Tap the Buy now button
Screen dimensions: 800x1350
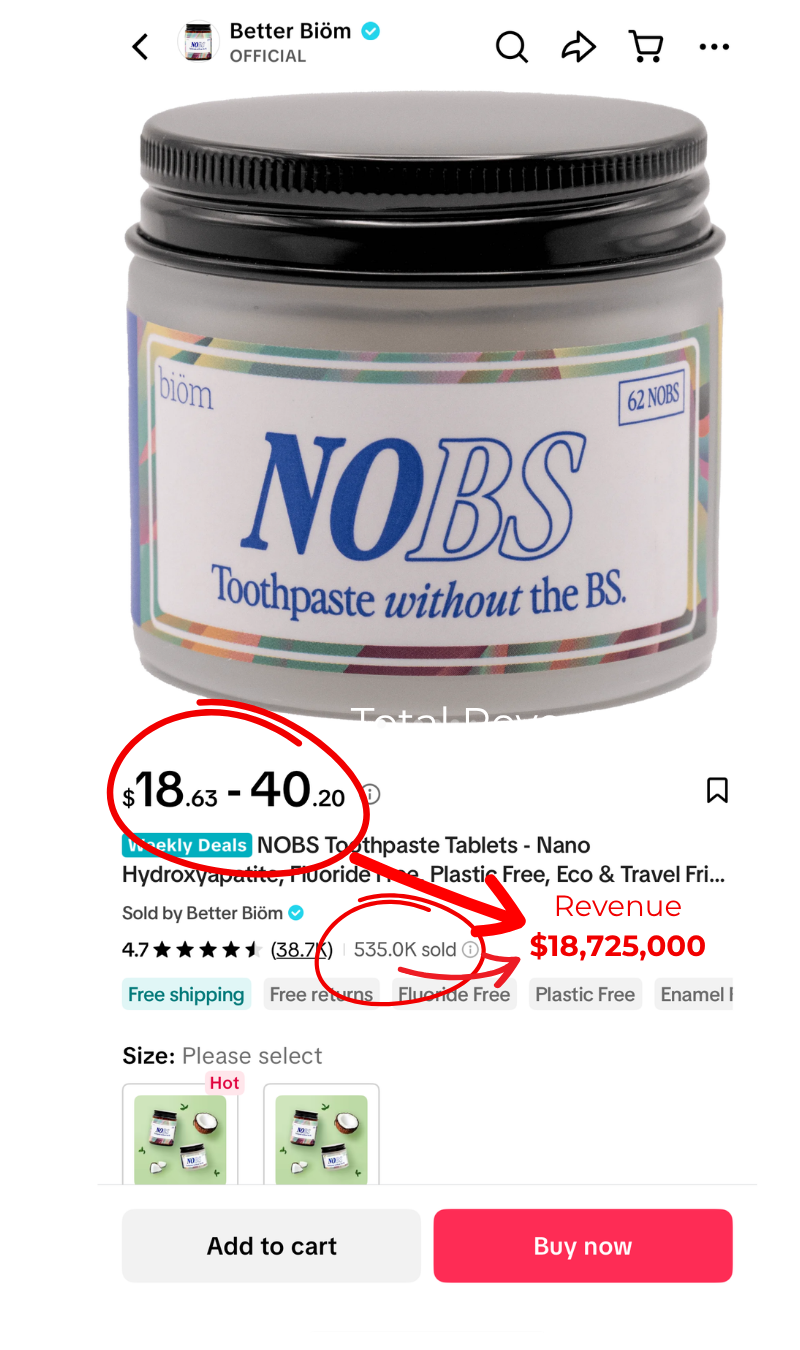583,1246
